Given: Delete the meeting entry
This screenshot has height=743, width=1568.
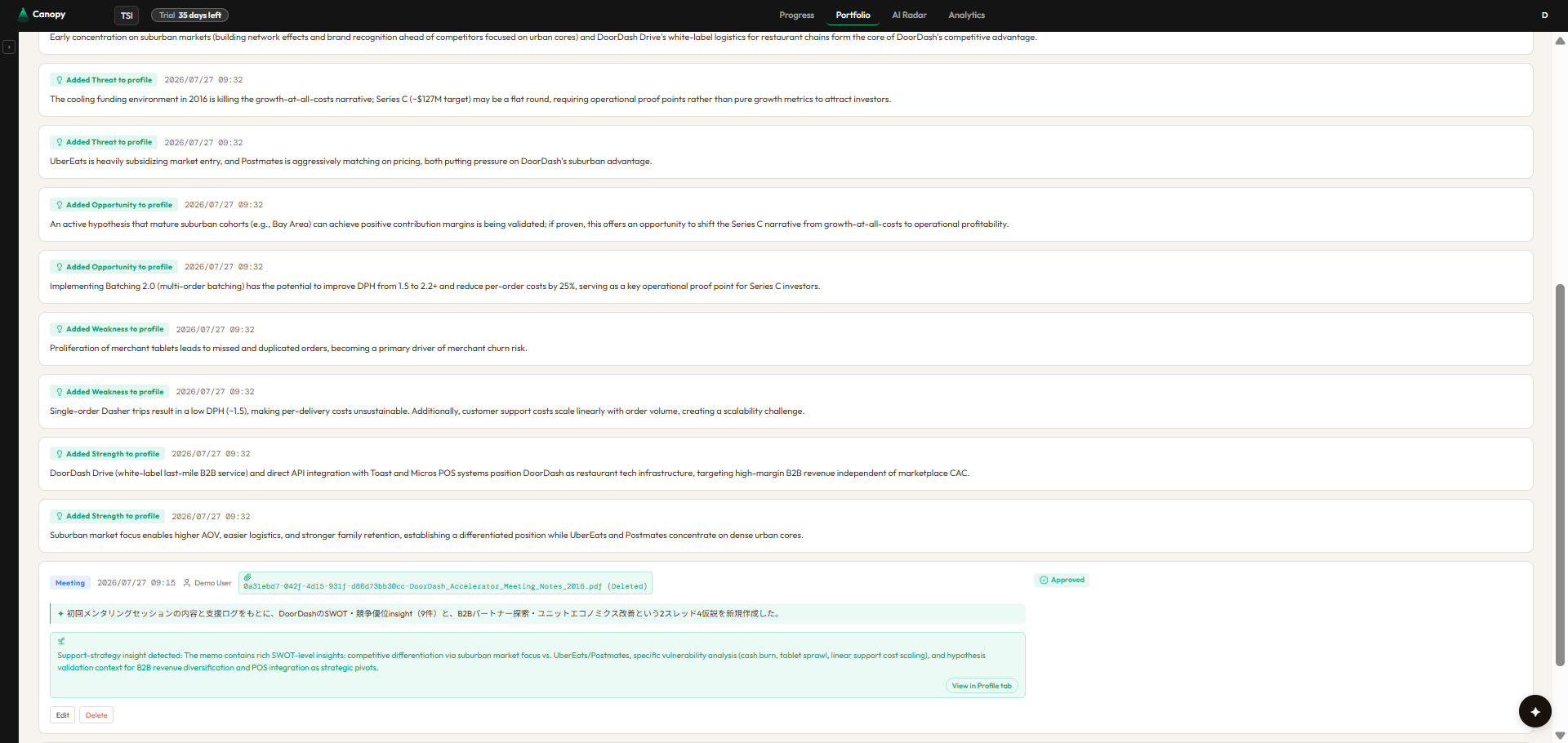Looking at the screenshot, I should pyautogui.click(x=96, y=715).
